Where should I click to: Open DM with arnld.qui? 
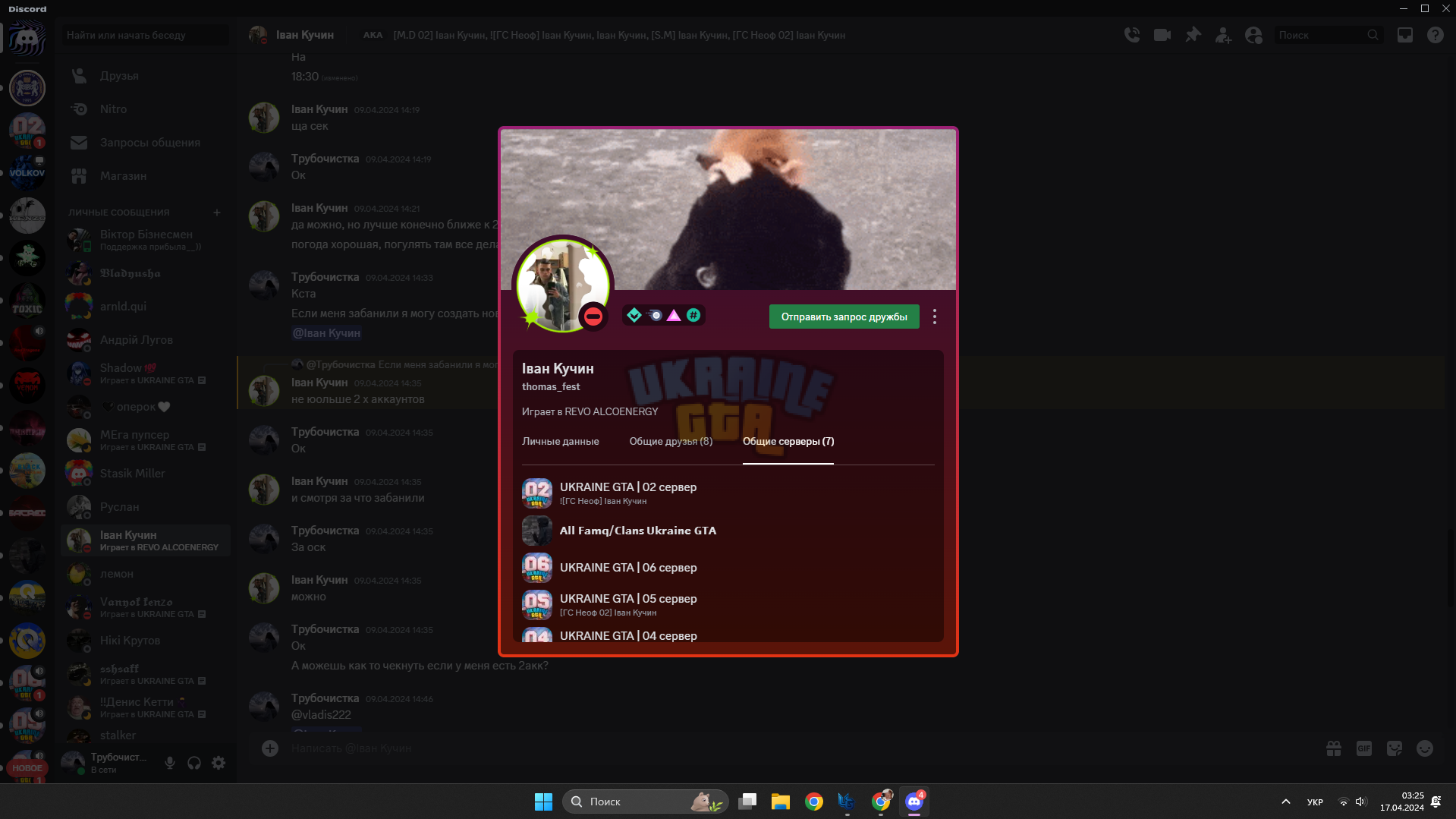[x=146, y=307]
